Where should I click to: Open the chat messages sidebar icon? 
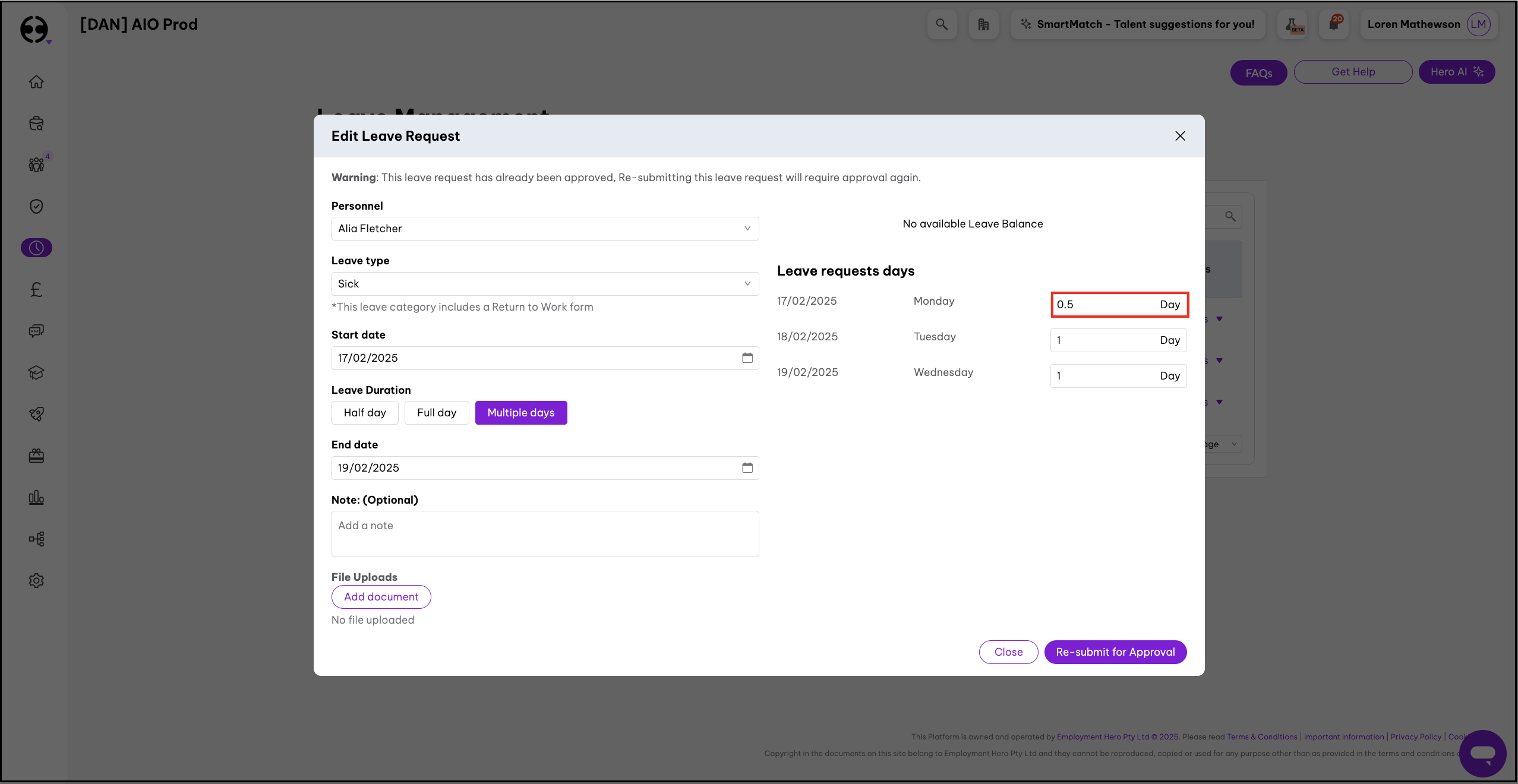point(36,331)
